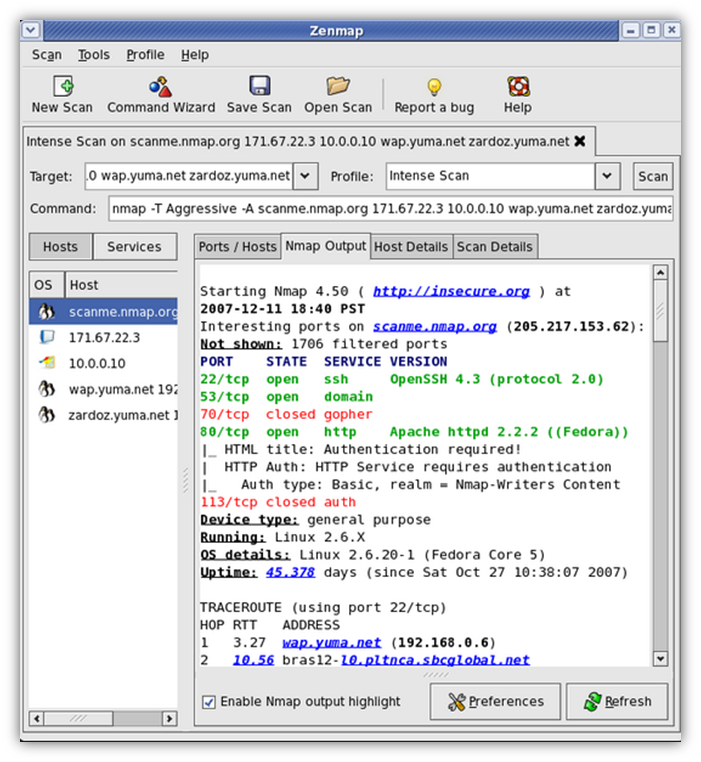Show Hosts list button

[60, 247]
